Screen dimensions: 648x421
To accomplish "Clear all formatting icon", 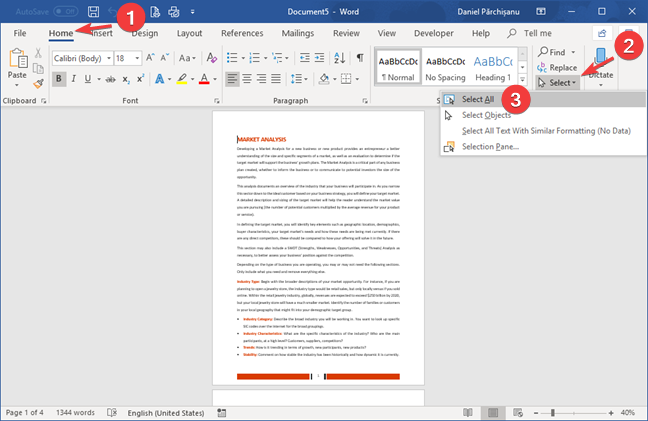I will (212, 57).
